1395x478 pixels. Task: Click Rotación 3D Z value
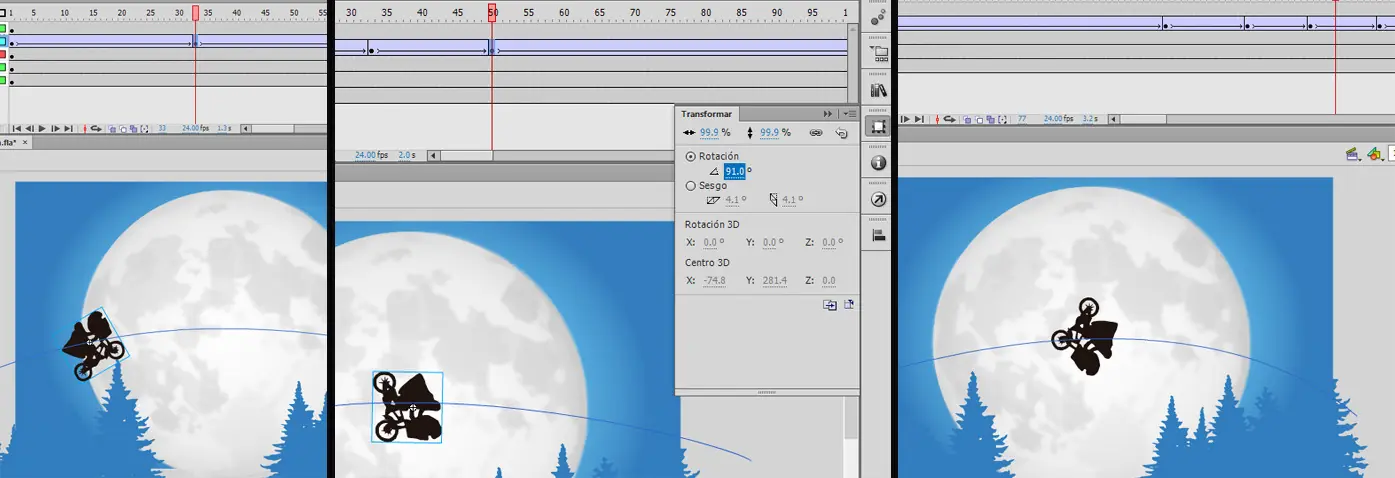pos(831,242)
